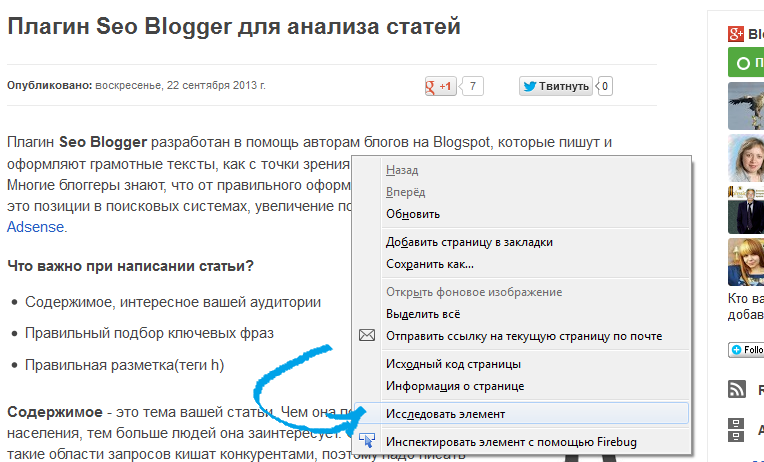This screenshot has height=462, width=764.
Task: Click the tweet count bubble showing 0
Action: pyautogui.click(x=605, y=86)
